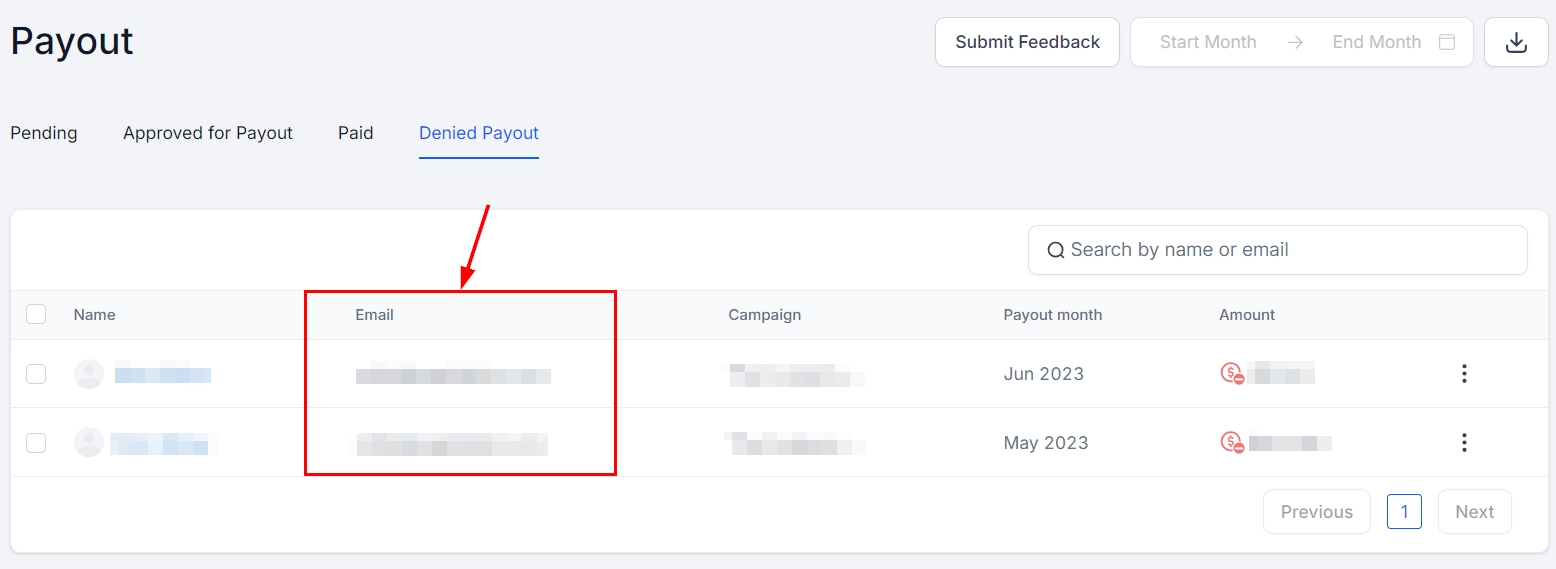Check the Jun 2023 row checkbox

36,374
